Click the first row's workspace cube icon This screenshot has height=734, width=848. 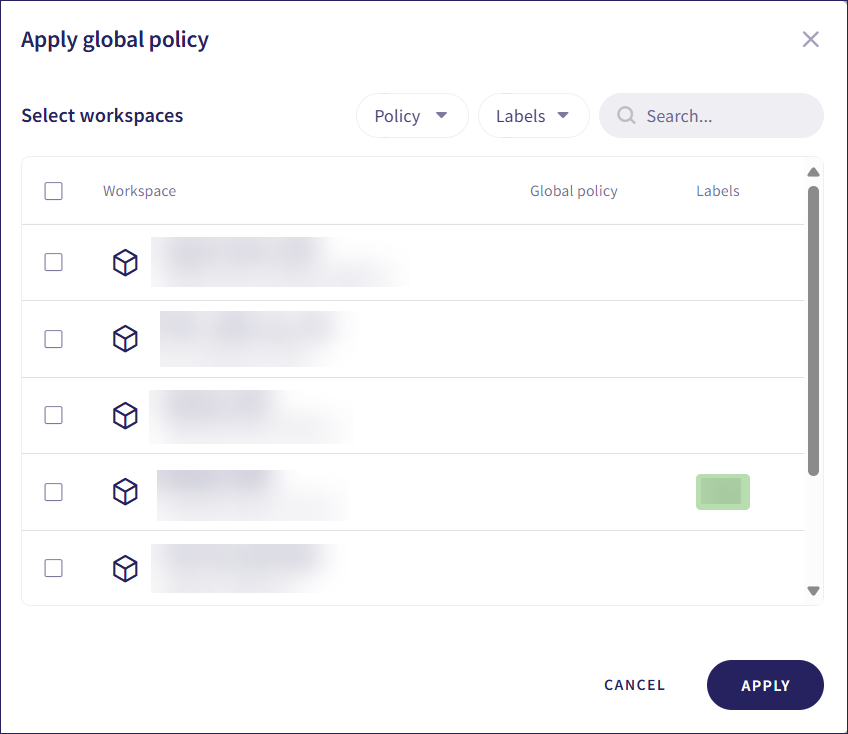pyautogui.click(x=125, y=263)
